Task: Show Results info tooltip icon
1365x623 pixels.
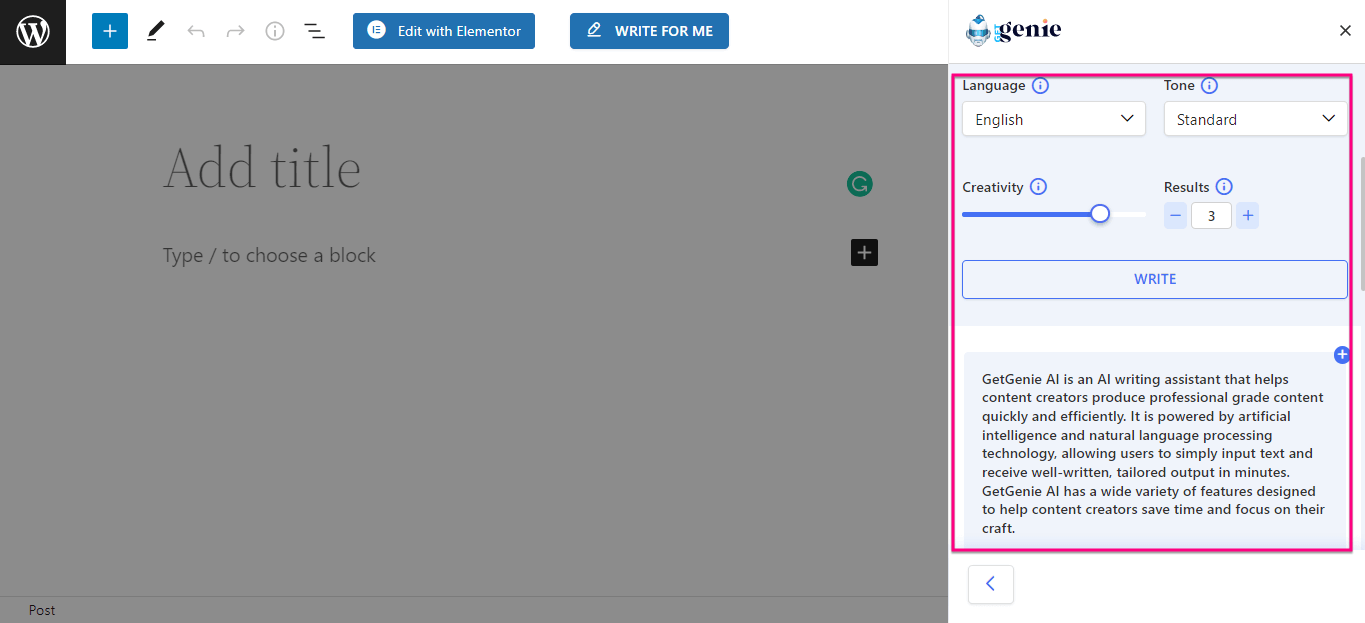Action: (x=1224, y=187)
